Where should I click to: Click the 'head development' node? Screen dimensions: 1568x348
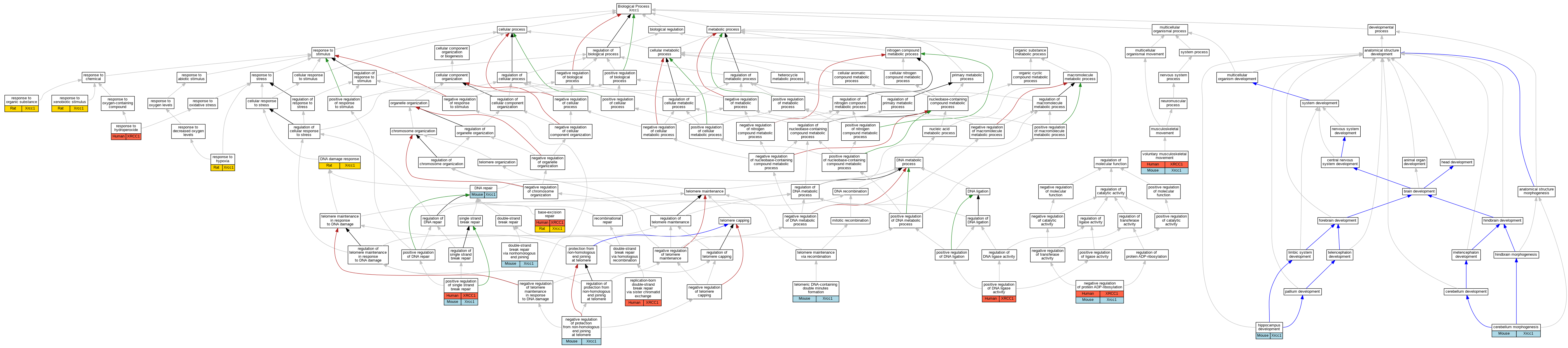[1457, 162]
